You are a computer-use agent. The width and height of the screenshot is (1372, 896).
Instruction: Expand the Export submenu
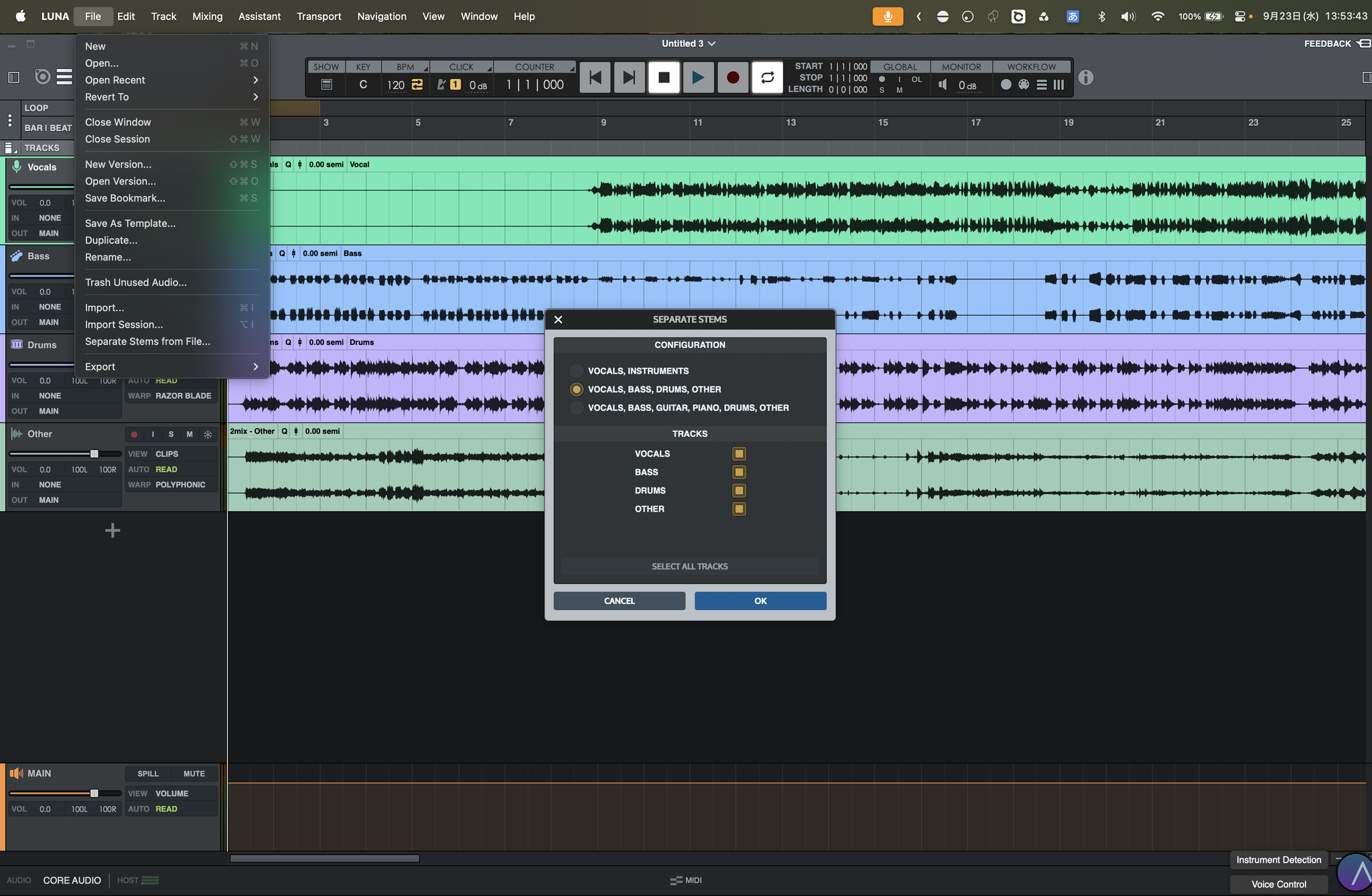coord(171,367)
